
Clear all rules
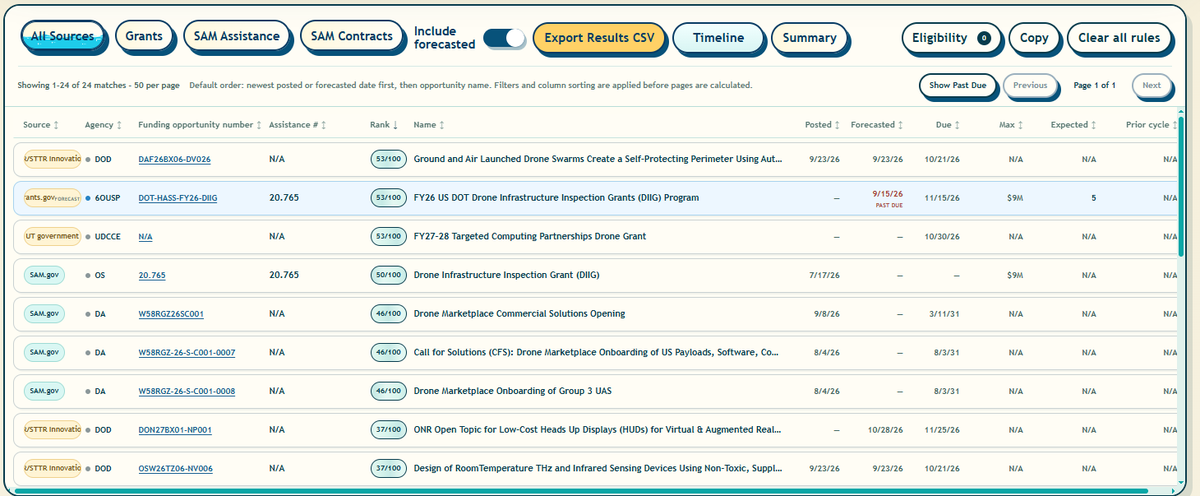click(1119, 38)
